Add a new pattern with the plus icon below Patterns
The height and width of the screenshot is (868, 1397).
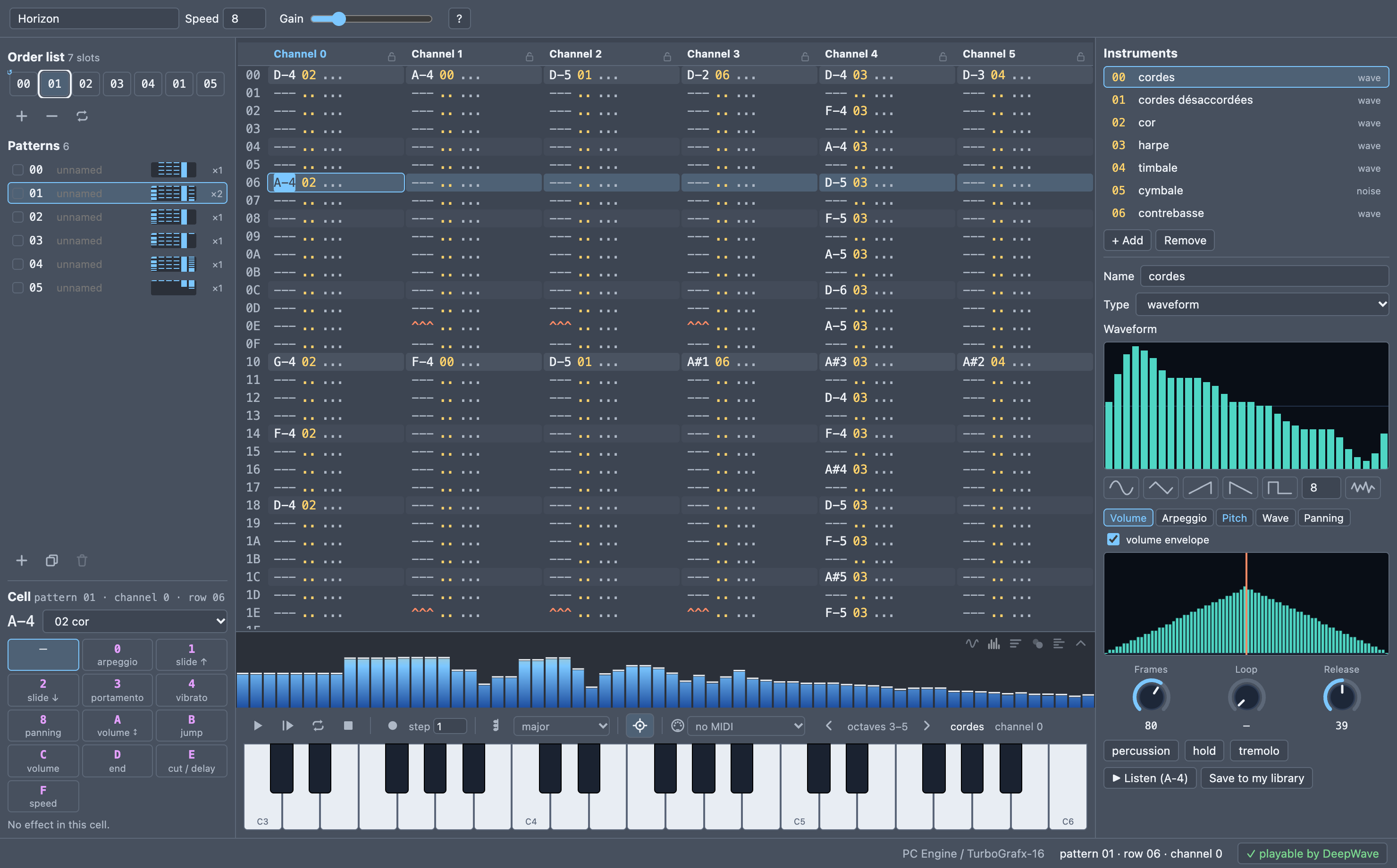coord(22,560)
